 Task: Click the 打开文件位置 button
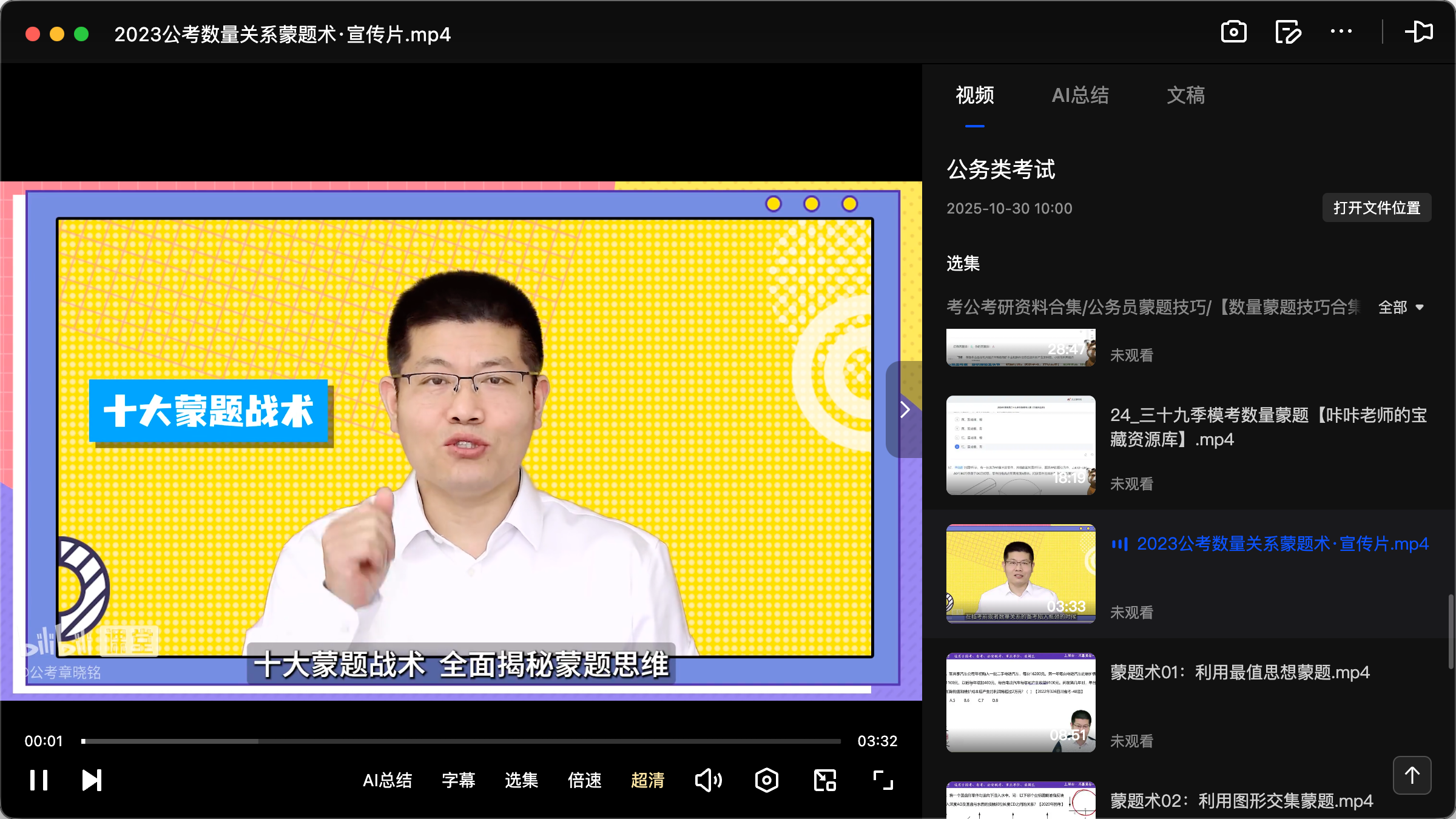point(1377,207)
